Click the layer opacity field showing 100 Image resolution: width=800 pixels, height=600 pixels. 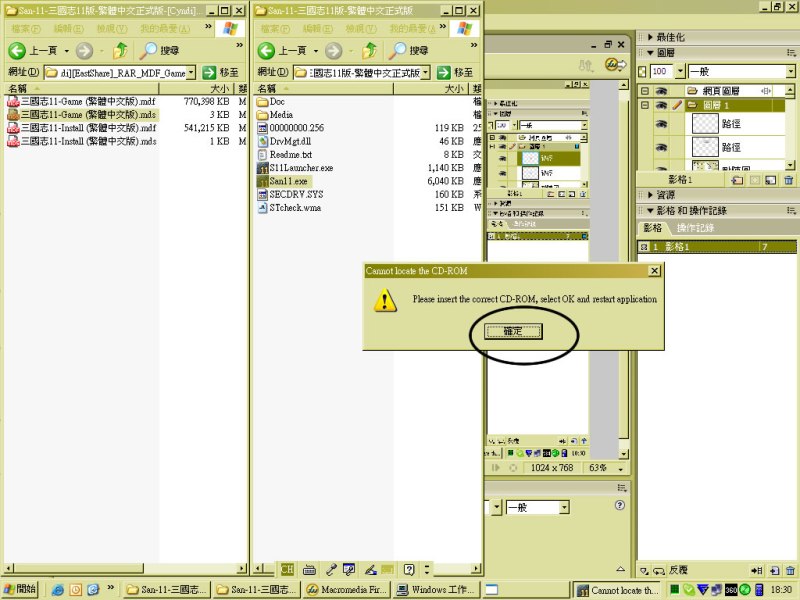pos(662,71)
